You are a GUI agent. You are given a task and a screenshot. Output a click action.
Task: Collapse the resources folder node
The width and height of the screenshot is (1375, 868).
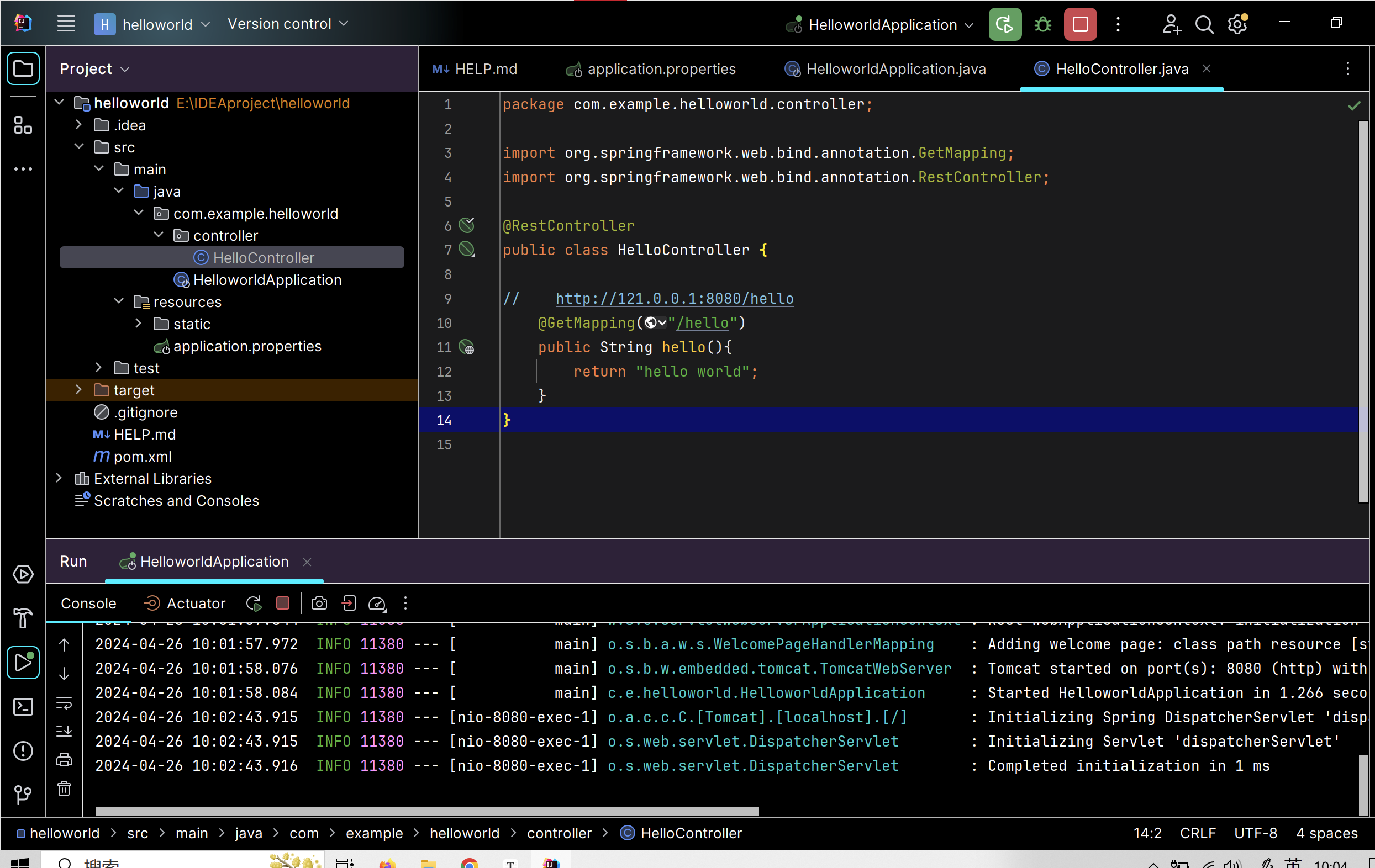click(x=119, y=301)
